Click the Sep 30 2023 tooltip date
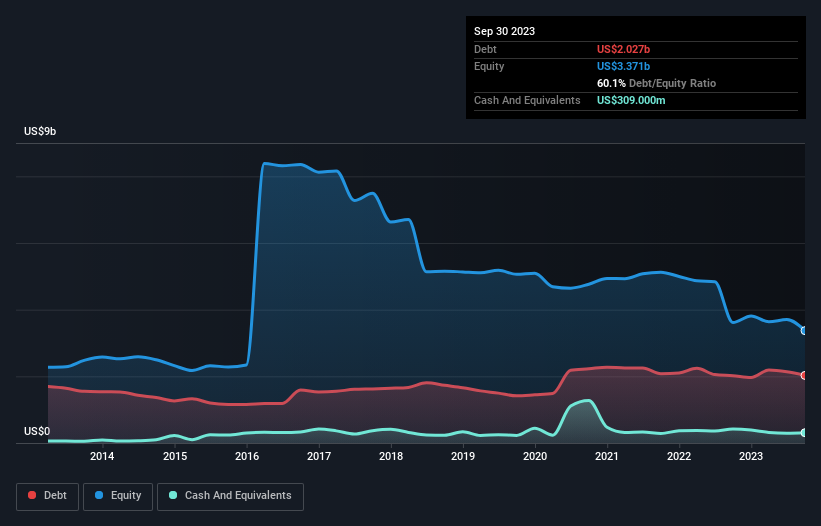Viewport: 821px width, 526px height. tap(504, 31)
